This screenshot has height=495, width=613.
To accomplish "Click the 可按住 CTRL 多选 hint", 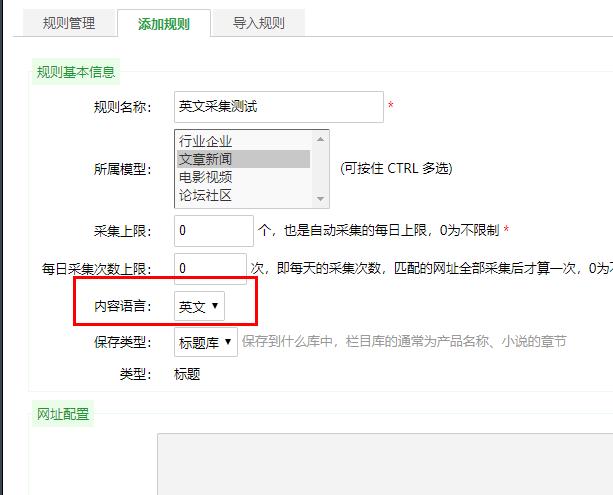I will [396, 169].
